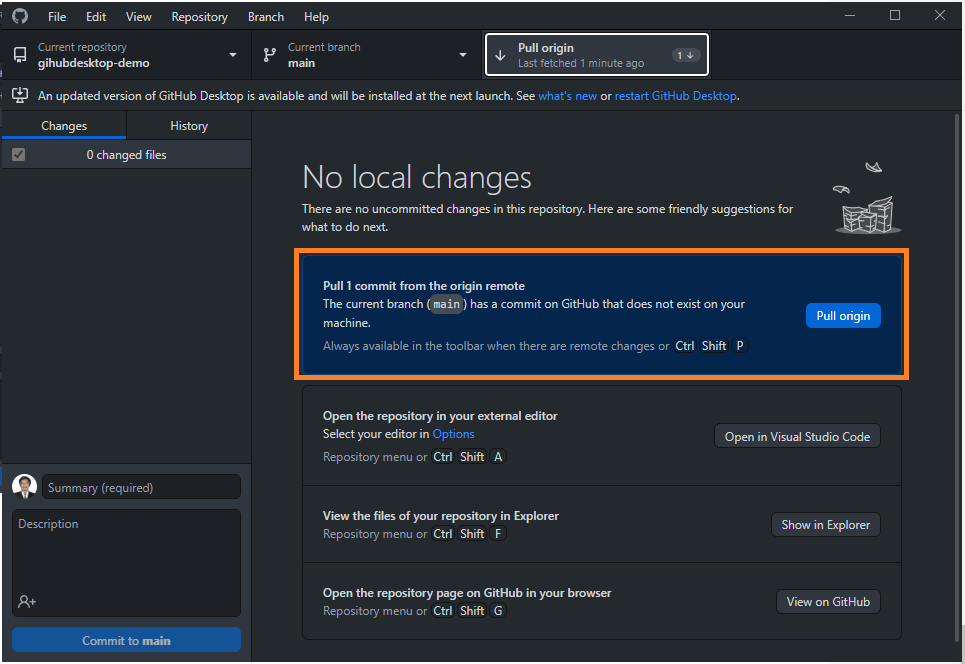Image resolution: width=965 pixels, height=664 pixels.
Task: Click the '0 changed files' label
Action: [x=126, y=155]
